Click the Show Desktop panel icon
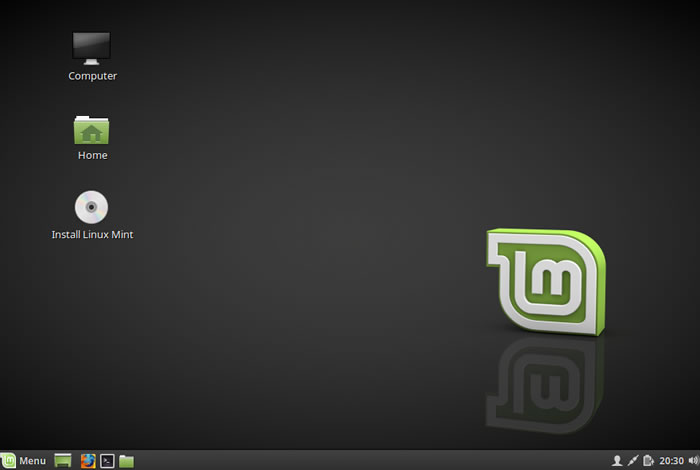This screenshot has height=470, width=700. [x=63, y=461]
